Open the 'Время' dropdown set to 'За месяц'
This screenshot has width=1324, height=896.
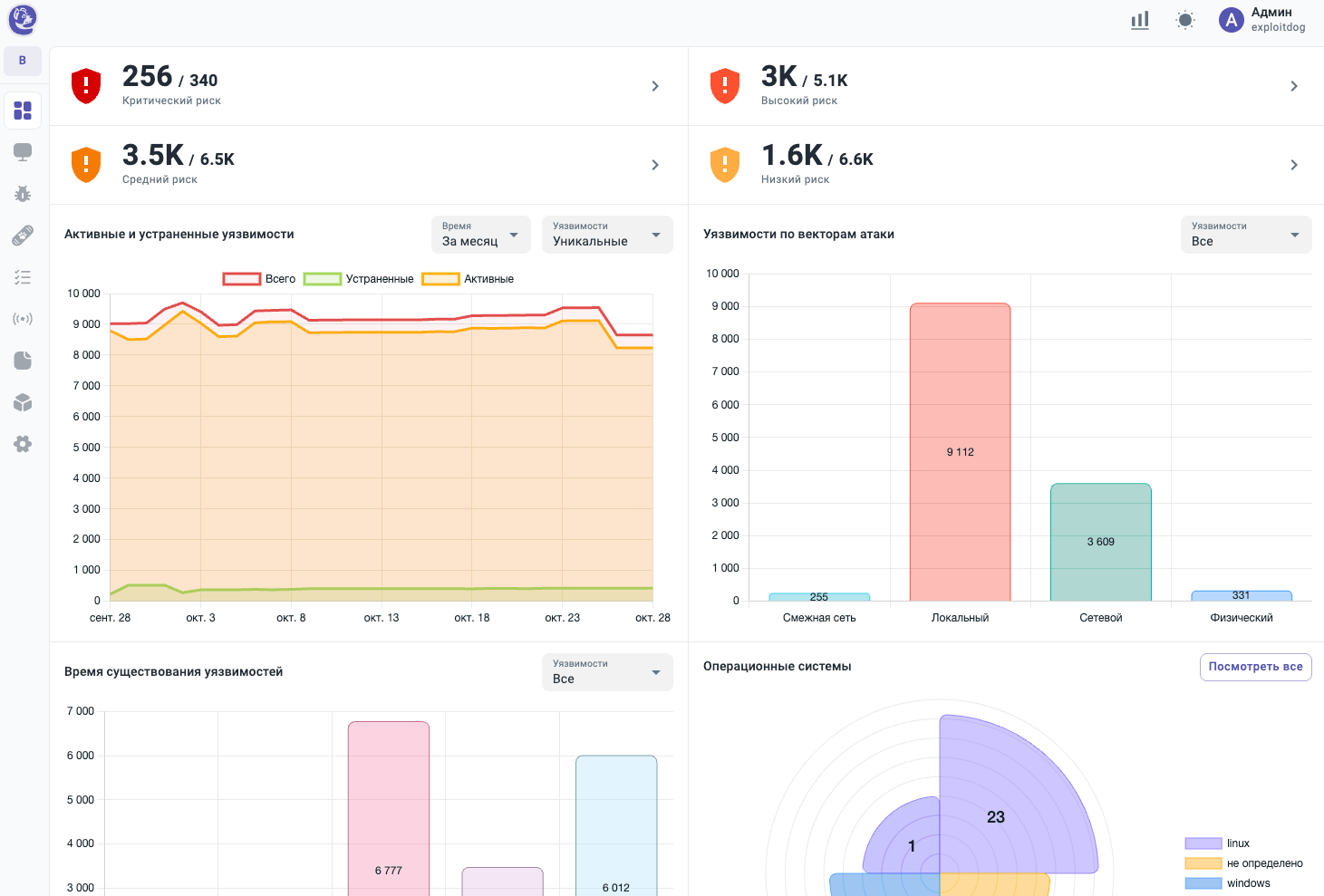480,235
